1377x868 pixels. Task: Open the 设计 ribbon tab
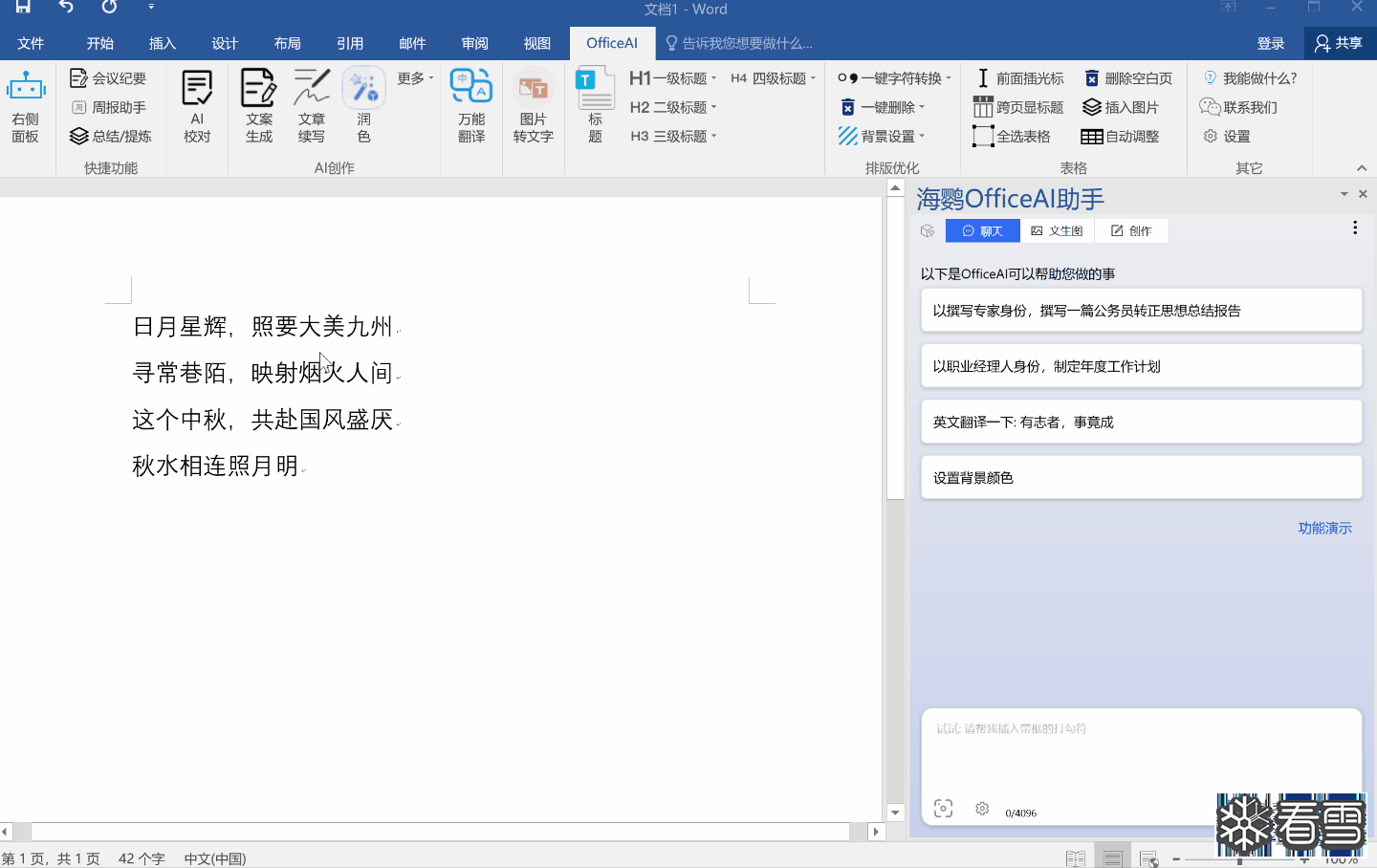coord(225,43)
